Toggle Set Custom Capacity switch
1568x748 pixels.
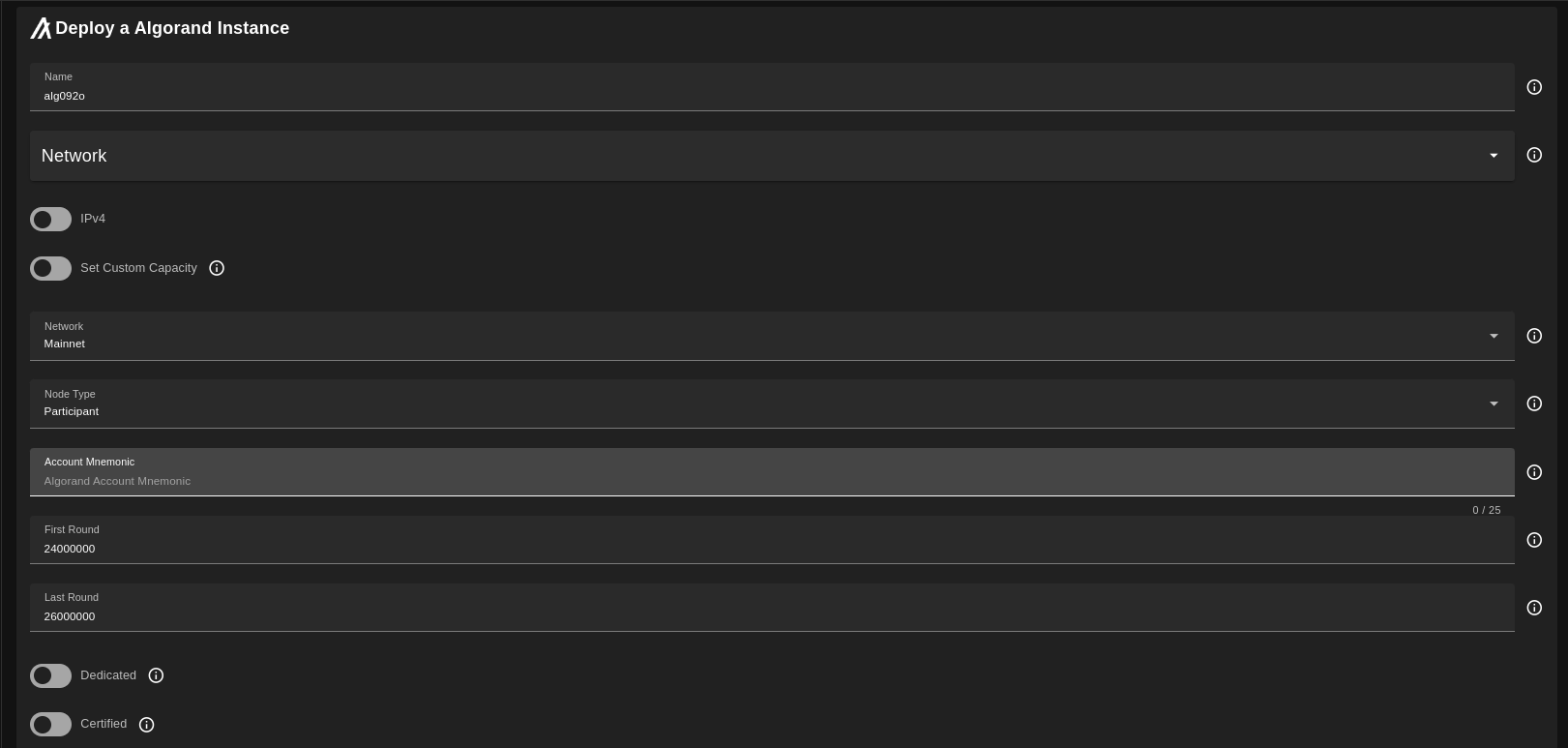[x=50, y=268]
